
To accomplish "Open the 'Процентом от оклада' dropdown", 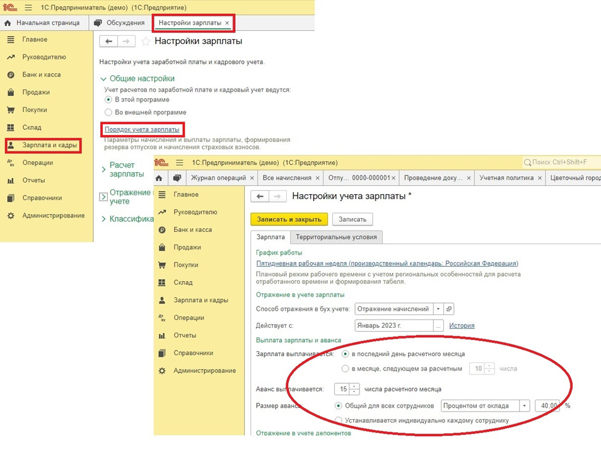I will point(524,406).
